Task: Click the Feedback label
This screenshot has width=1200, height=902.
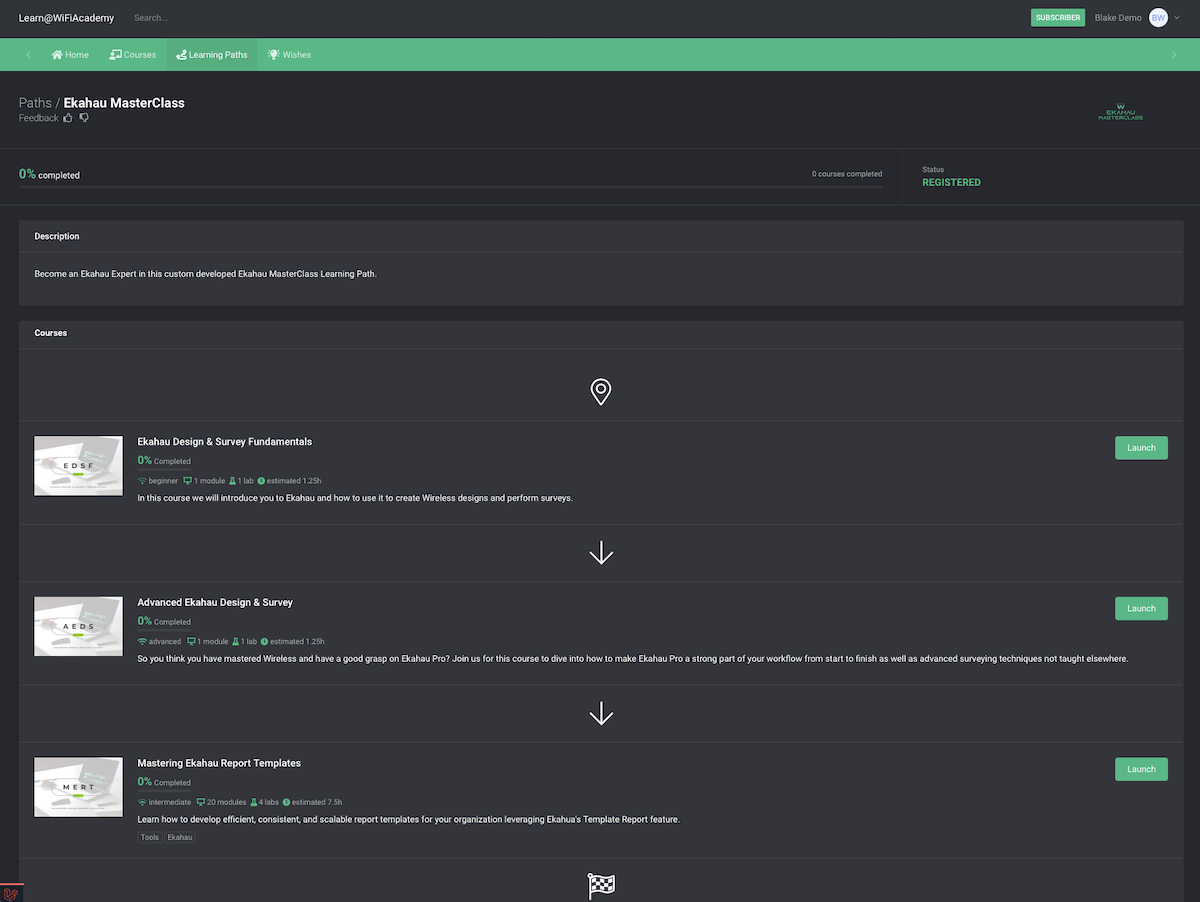Action: (x=39, y=118)
